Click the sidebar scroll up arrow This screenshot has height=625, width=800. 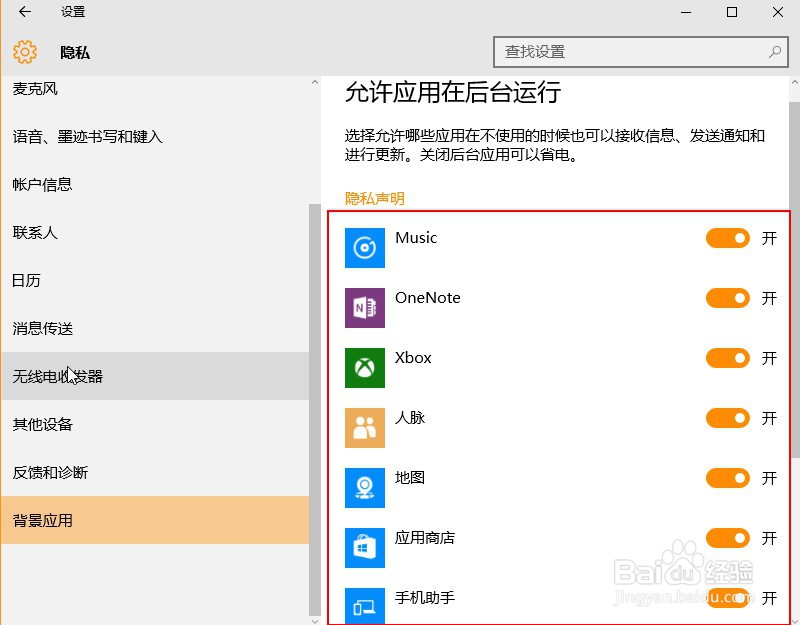315,82
